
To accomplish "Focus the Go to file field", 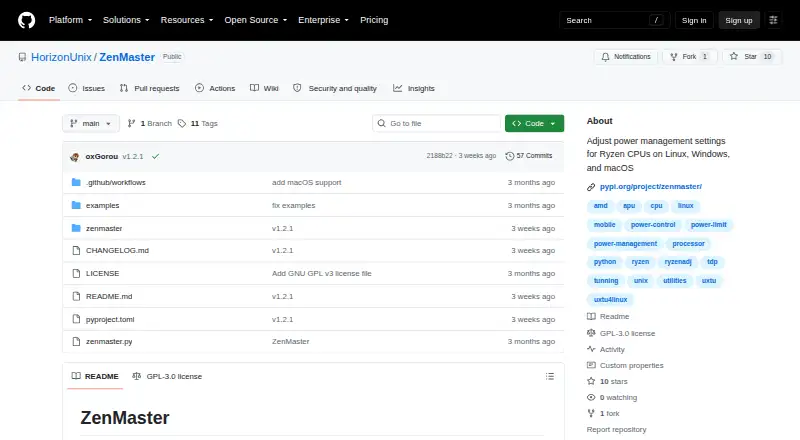I will click(x=437, y=124).
